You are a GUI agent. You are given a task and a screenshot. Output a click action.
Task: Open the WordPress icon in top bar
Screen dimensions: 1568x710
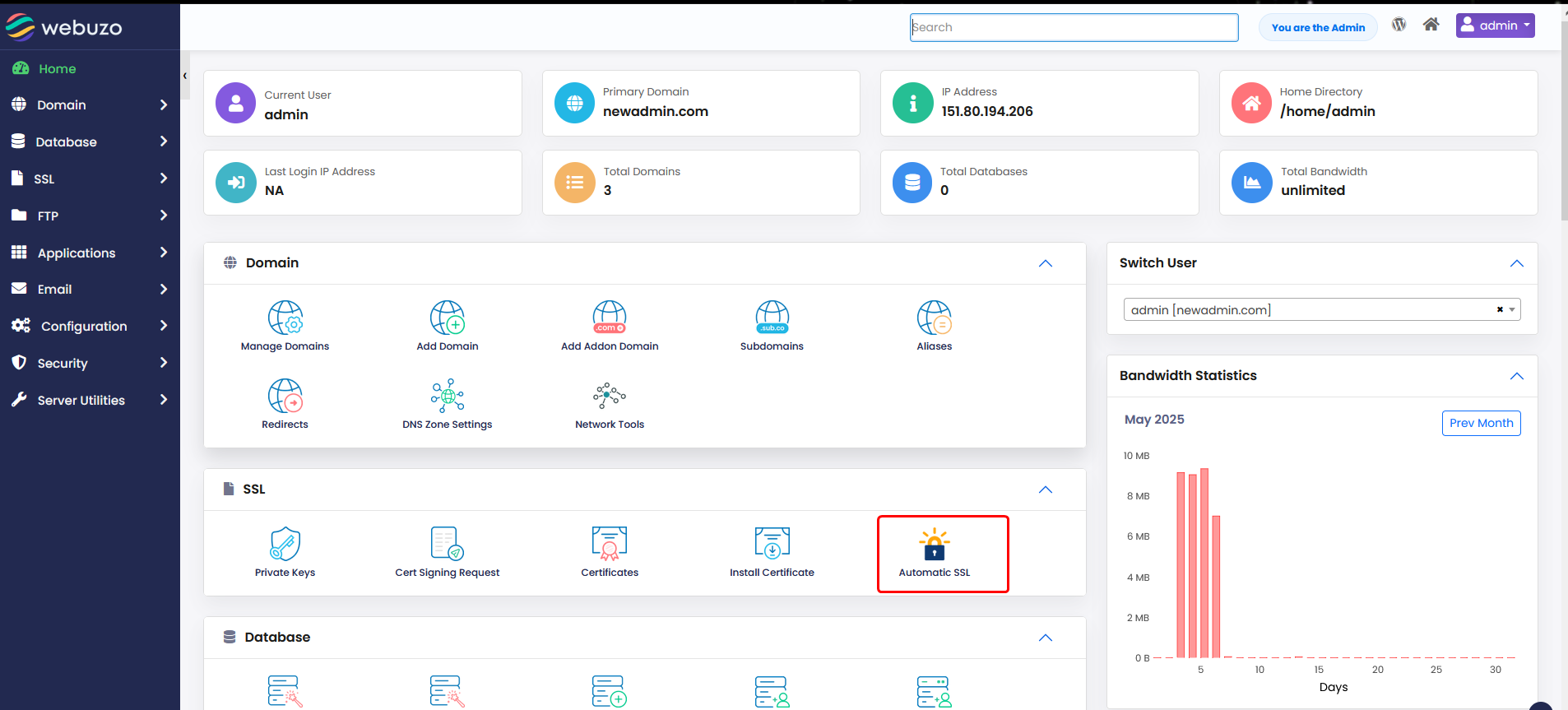pyautogui.click(x=1399, y=25)
